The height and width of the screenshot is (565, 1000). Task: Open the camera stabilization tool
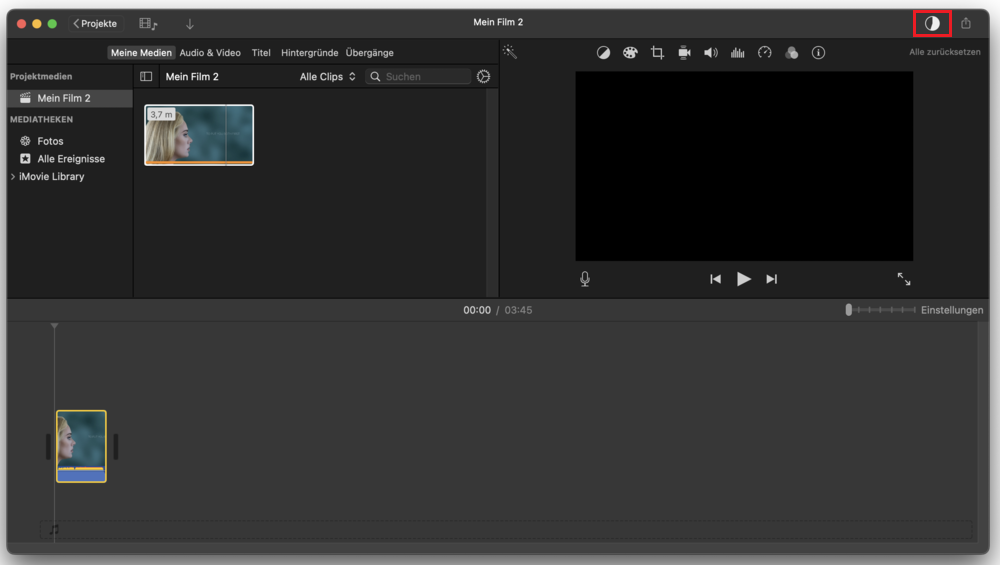[684, 53]
